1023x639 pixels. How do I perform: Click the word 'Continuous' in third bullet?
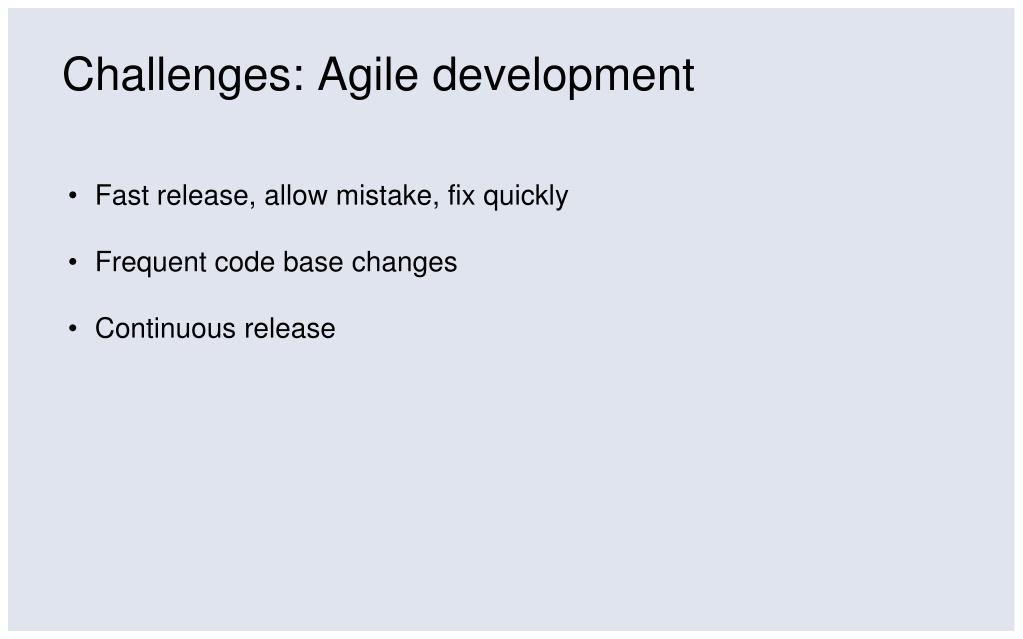165,328
